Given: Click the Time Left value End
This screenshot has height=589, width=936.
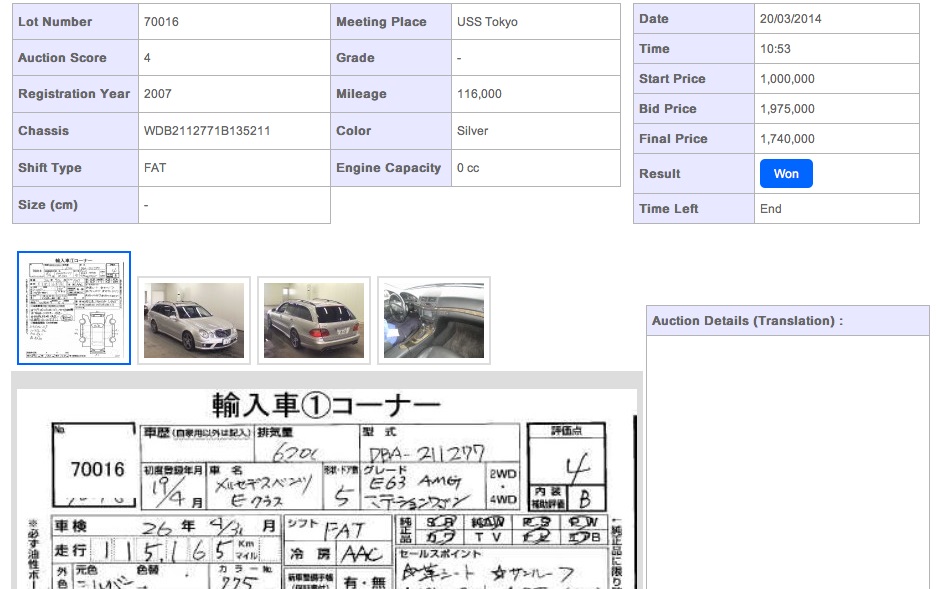Looking at the screenshot, I should click(770, 209).
